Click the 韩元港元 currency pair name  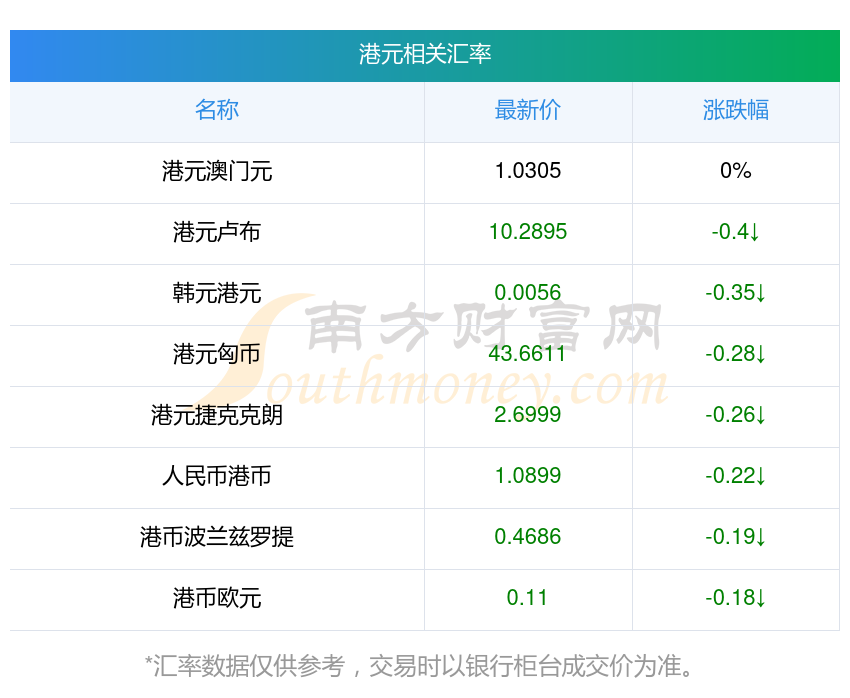pos(217,293)
